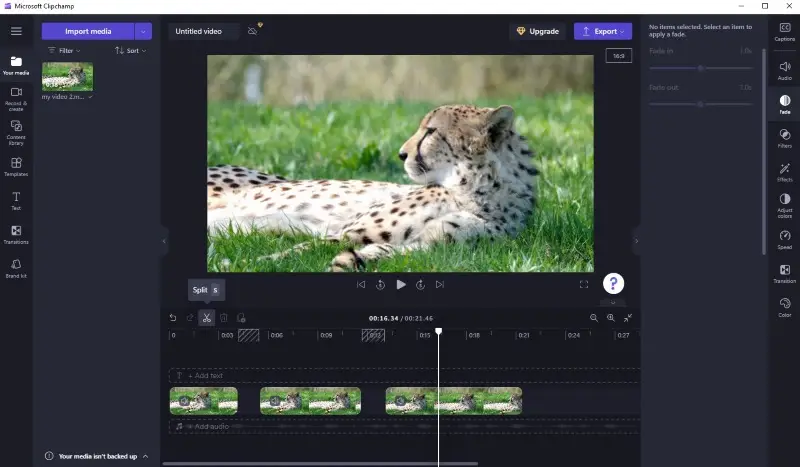
Task: Open Speed panel
Action: (785, 240)
